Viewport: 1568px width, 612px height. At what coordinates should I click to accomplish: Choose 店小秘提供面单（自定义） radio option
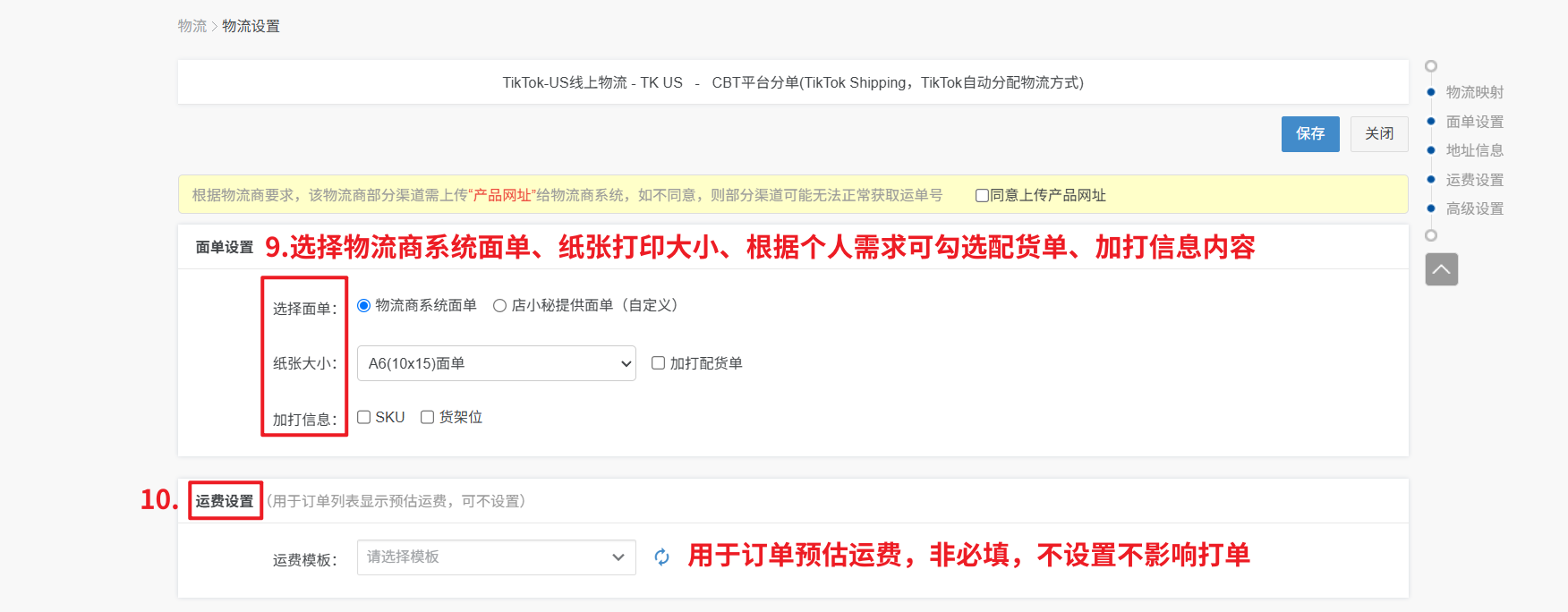pyautogui.click(x=500, y=306)
